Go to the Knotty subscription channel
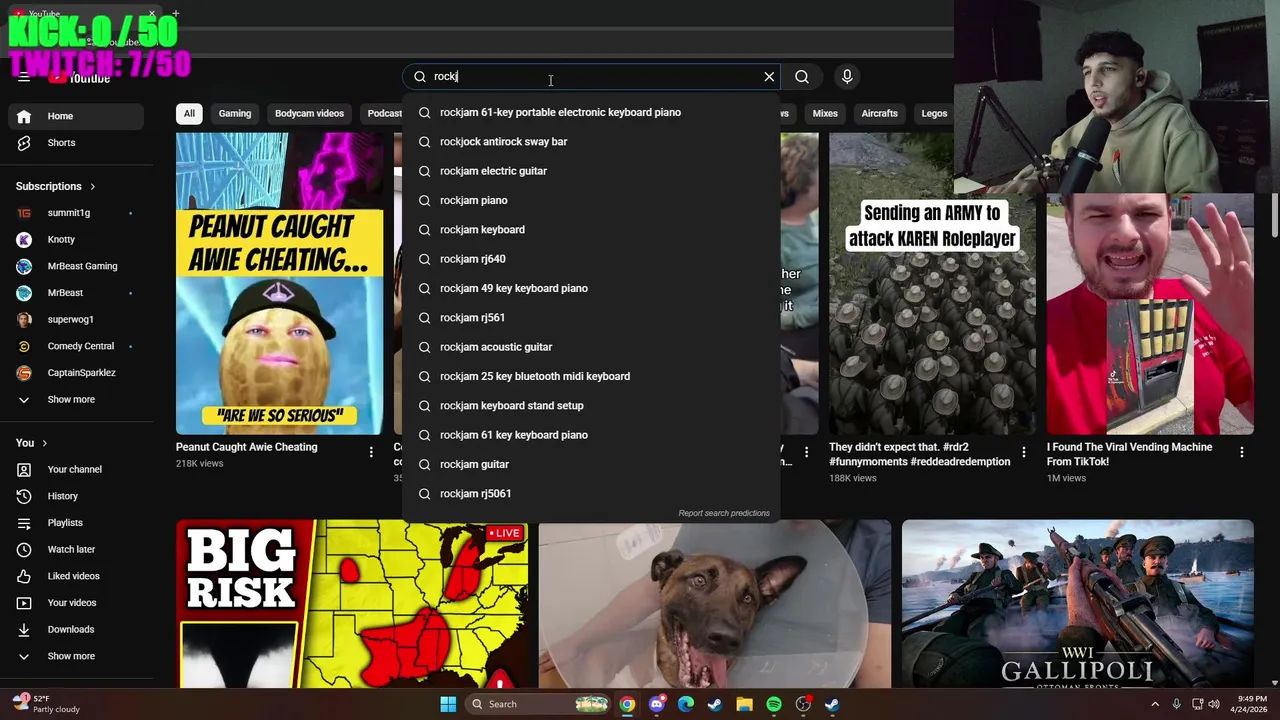 pos(76,240)
